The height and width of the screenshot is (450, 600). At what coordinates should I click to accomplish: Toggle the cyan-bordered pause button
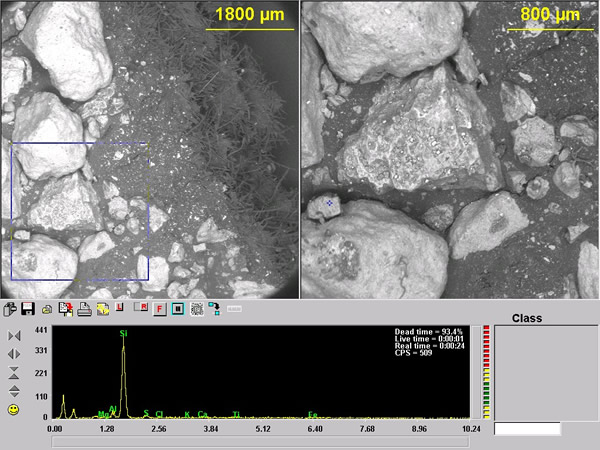point(178,309)
